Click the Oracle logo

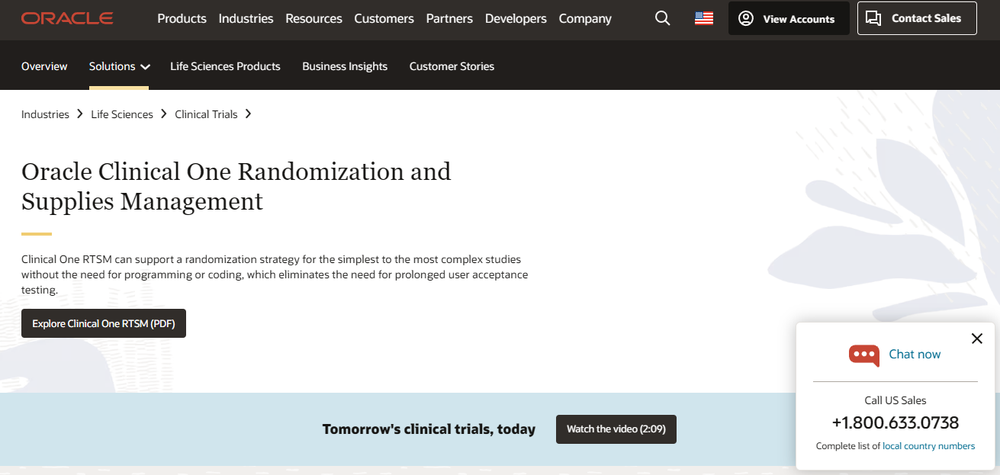(67, 18)
